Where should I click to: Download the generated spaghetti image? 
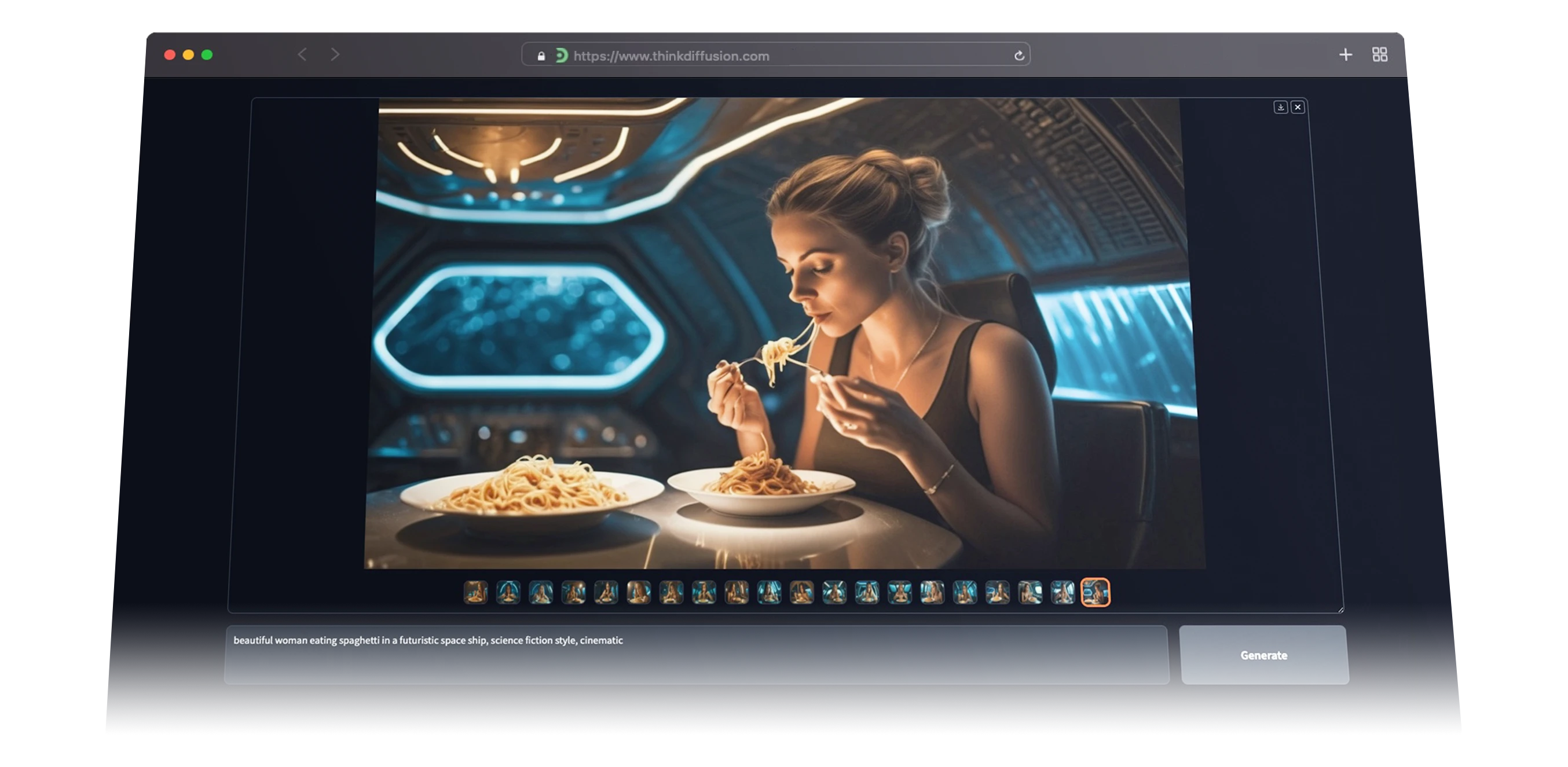pyautogui.click(x=1281, y=107)
